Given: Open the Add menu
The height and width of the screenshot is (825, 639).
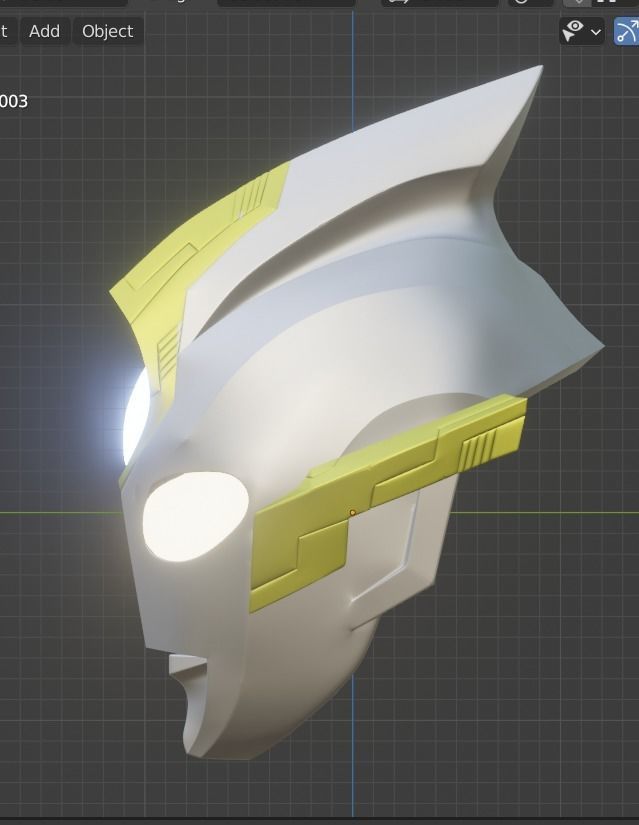Looking at the screenshot, I should [x=44, y=31].
